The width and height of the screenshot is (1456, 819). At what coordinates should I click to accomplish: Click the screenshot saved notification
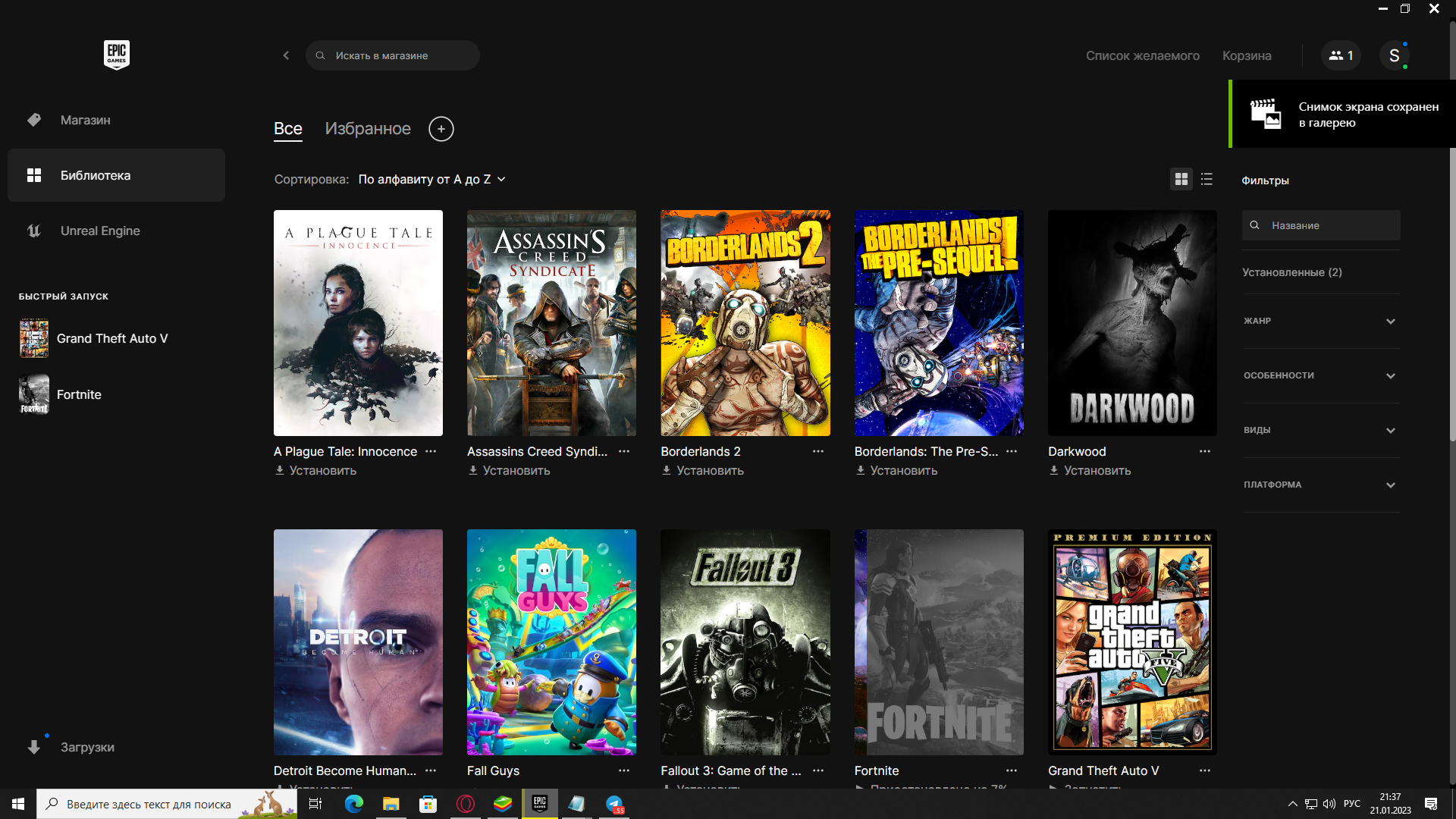[1342, 114]
